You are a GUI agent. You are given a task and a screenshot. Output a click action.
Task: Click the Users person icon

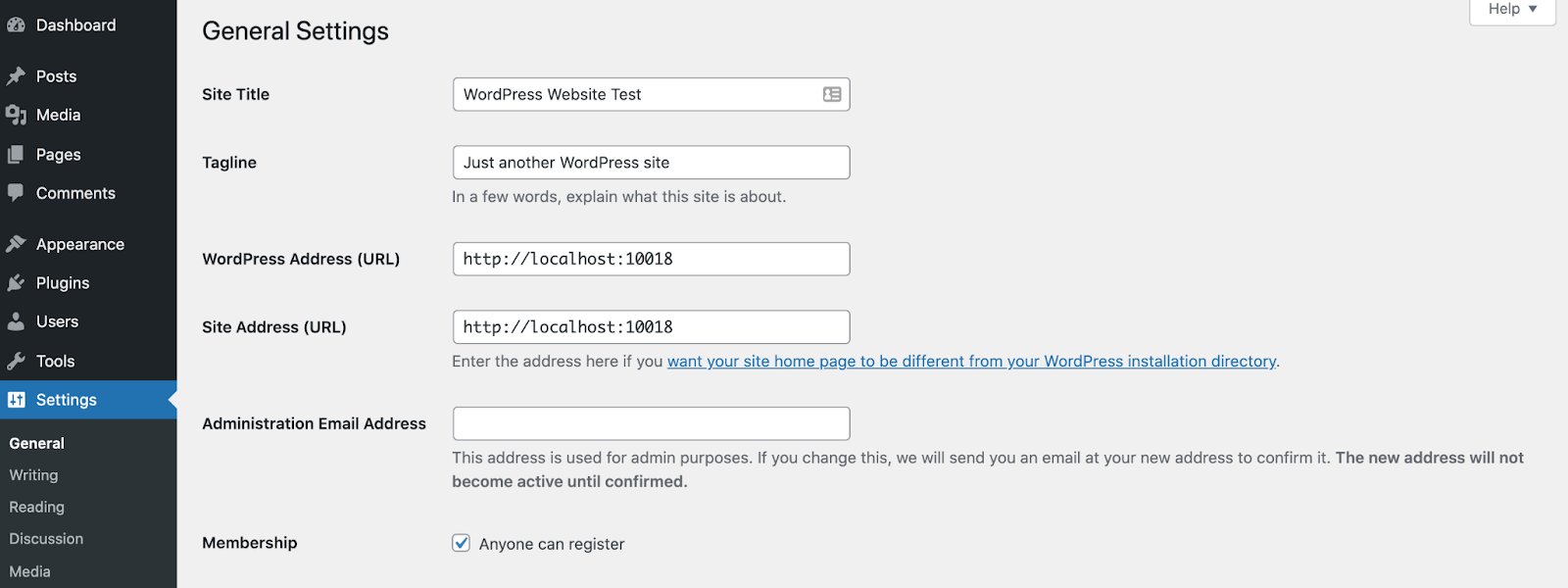[16, 321]
